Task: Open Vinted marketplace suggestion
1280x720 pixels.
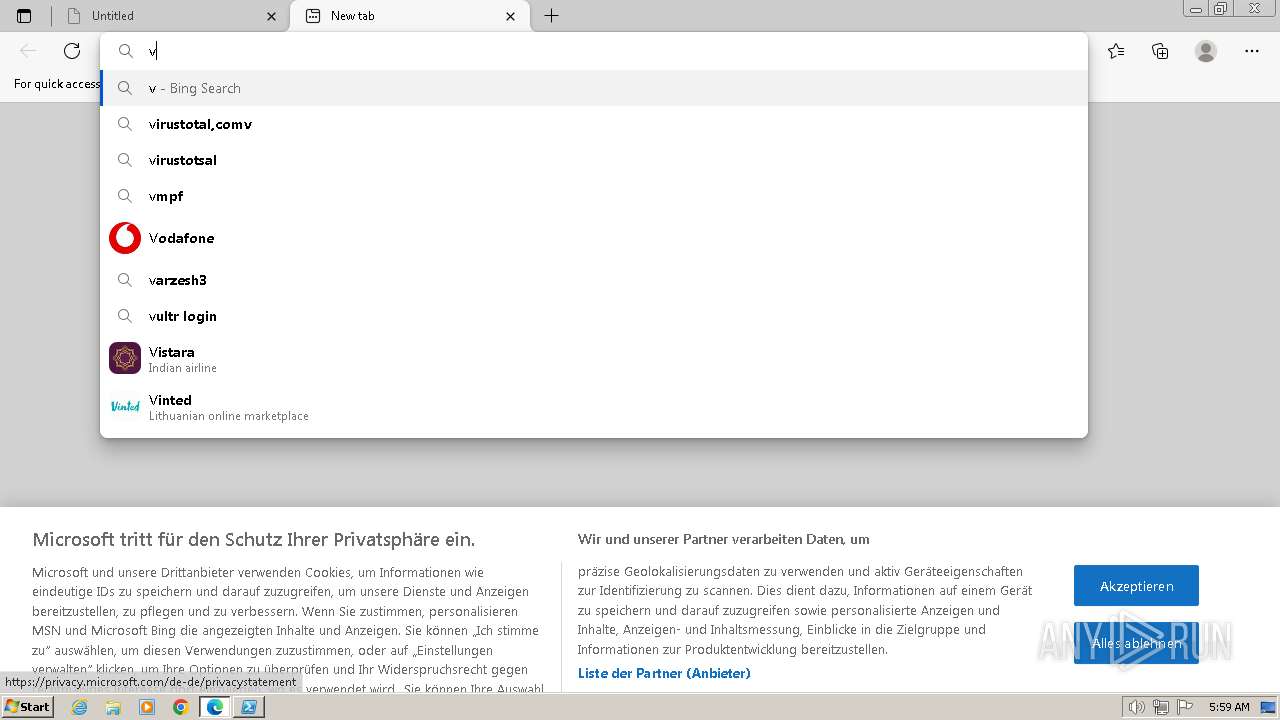Action: tap(594, 406)
